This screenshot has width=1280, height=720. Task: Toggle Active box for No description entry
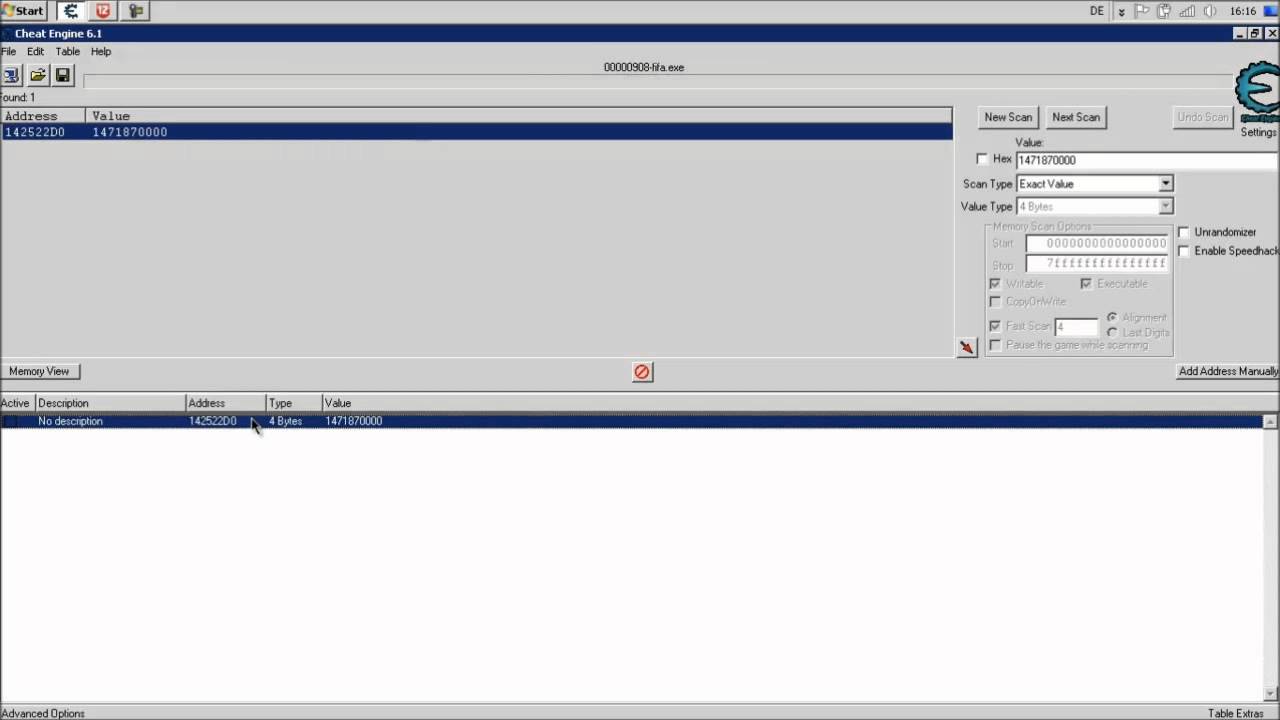[10, 421]
